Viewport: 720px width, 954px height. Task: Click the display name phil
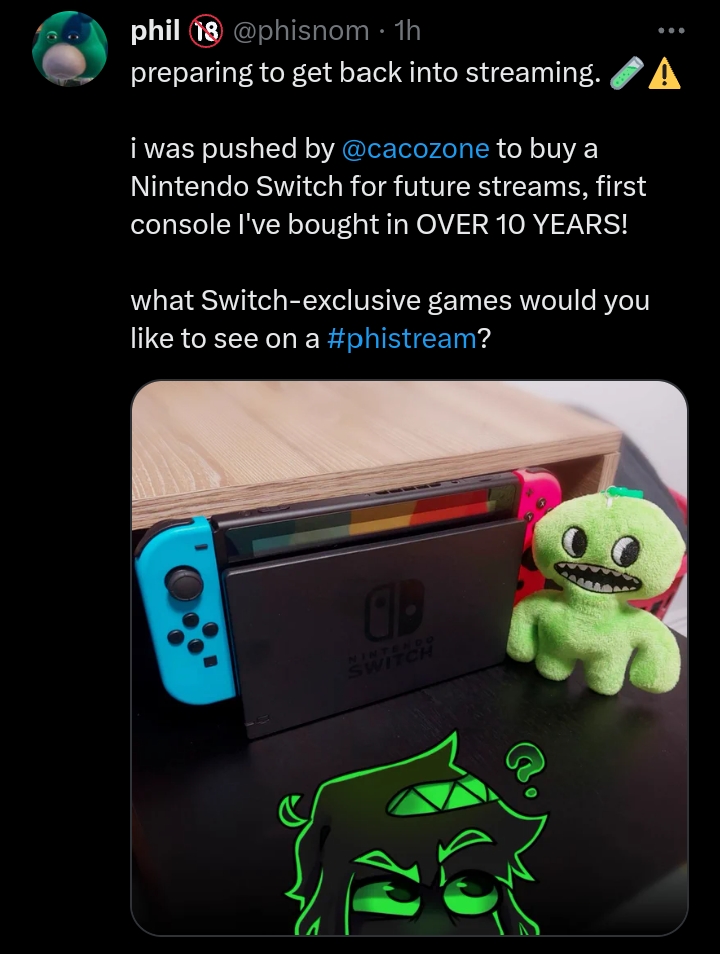pyautogui.click(x=155, y=30)
